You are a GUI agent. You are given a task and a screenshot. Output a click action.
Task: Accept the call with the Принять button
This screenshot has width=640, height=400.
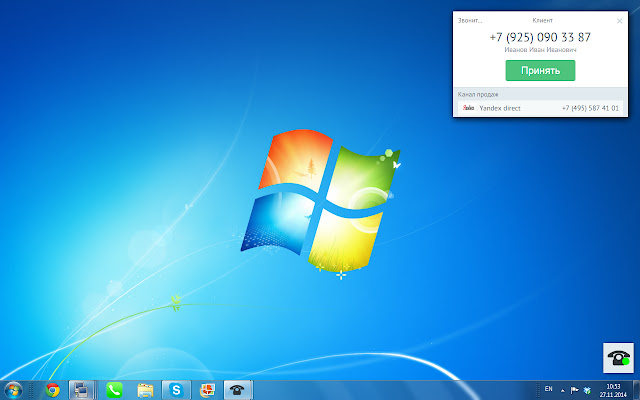tap(540, 71)
